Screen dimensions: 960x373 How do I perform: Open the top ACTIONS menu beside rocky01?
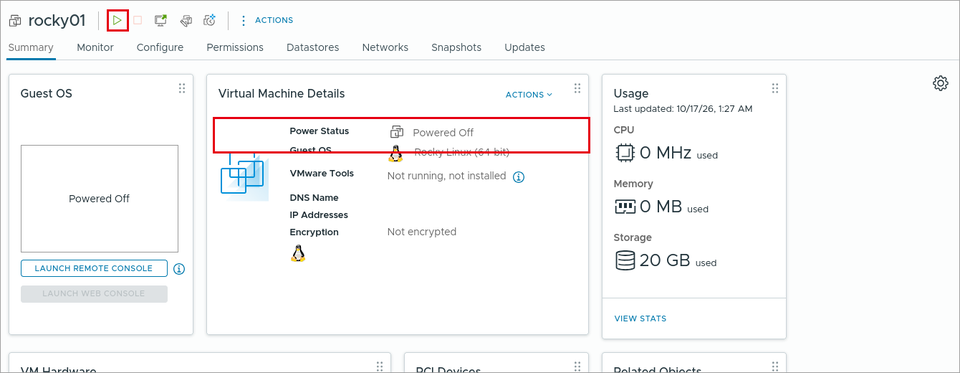point(267,20)
